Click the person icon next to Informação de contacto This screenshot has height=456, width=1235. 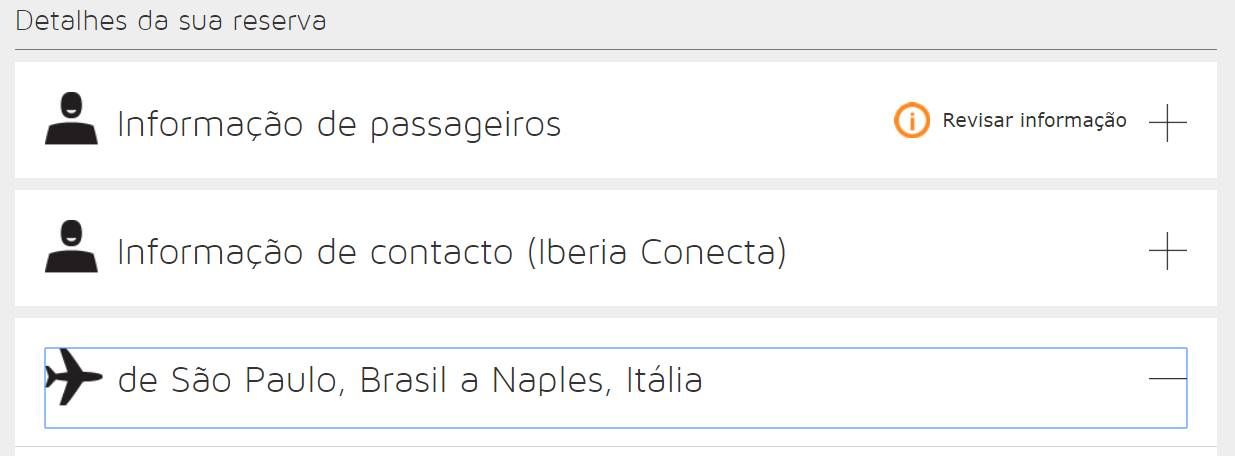[x=71, y=247]
